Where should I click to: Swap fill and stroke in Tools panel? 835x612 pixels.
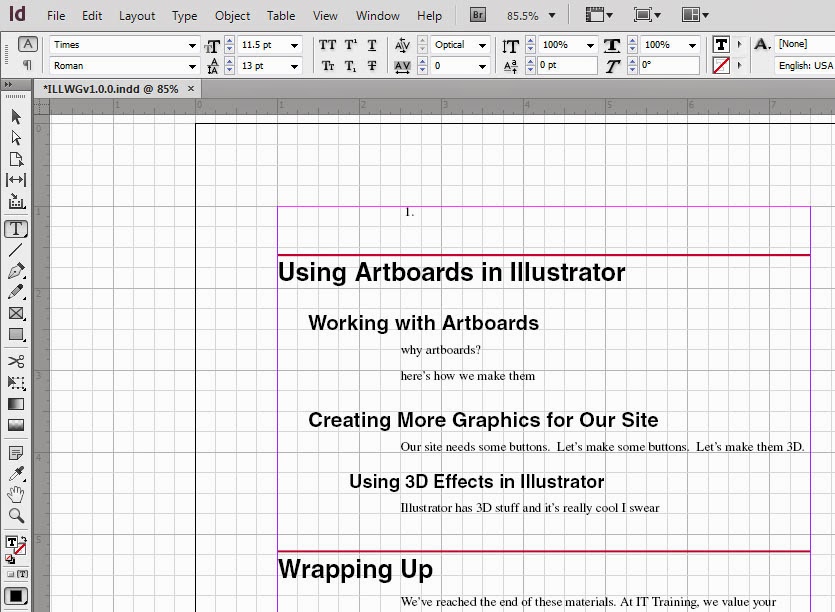(24, 540)
